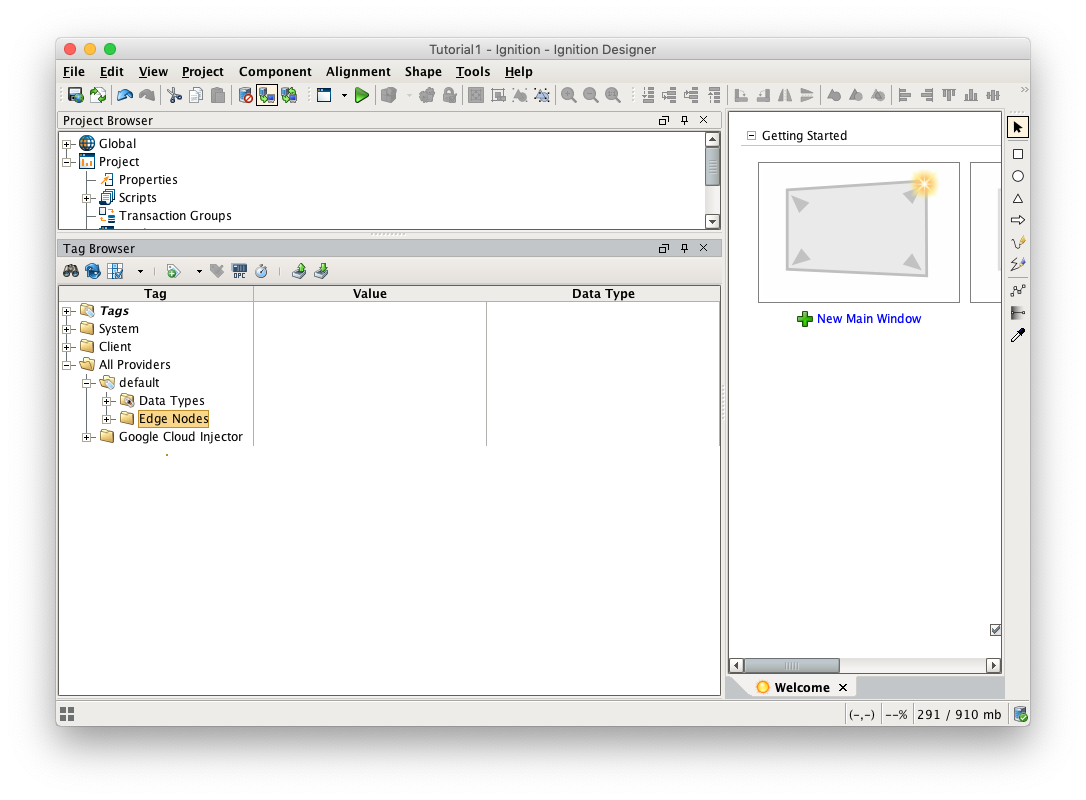Switch to the Welcome tab
1086x800 pixels.
pyautogui.click(x=801, y=687)
